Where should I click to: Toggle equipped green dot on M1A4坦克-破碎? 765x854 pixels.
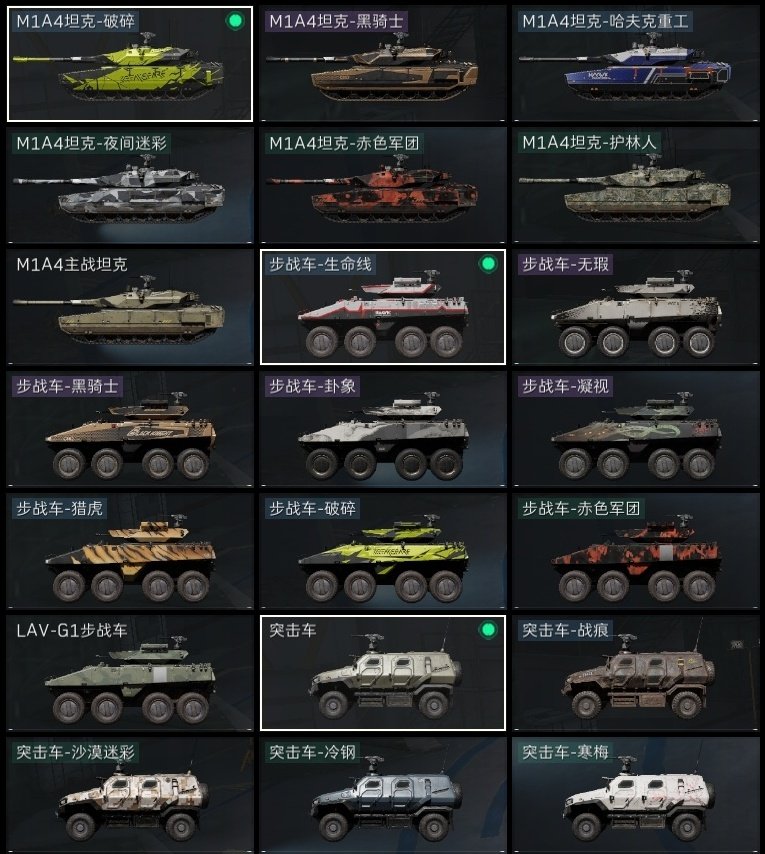[235, 21]
